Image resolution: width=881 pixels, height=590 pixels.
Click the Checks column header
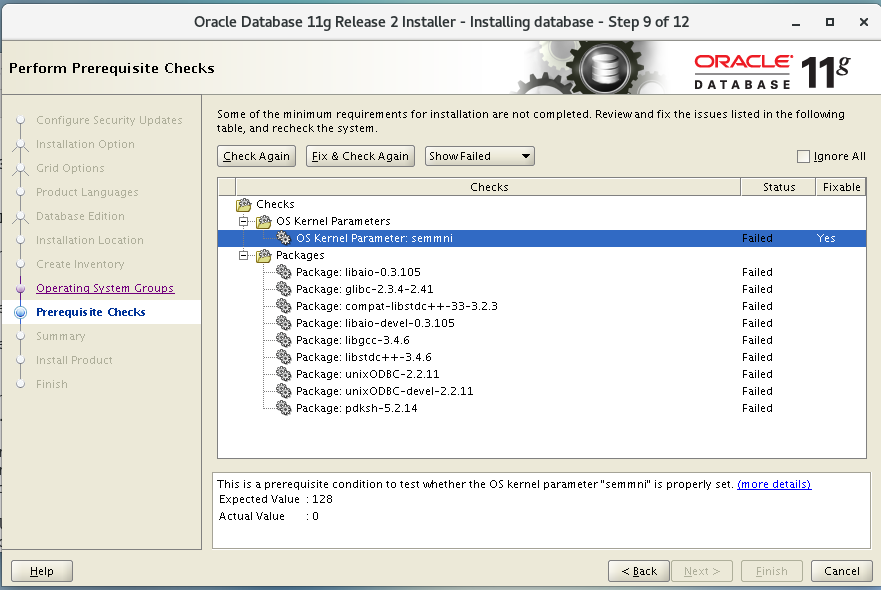click(x=489, y=187)
